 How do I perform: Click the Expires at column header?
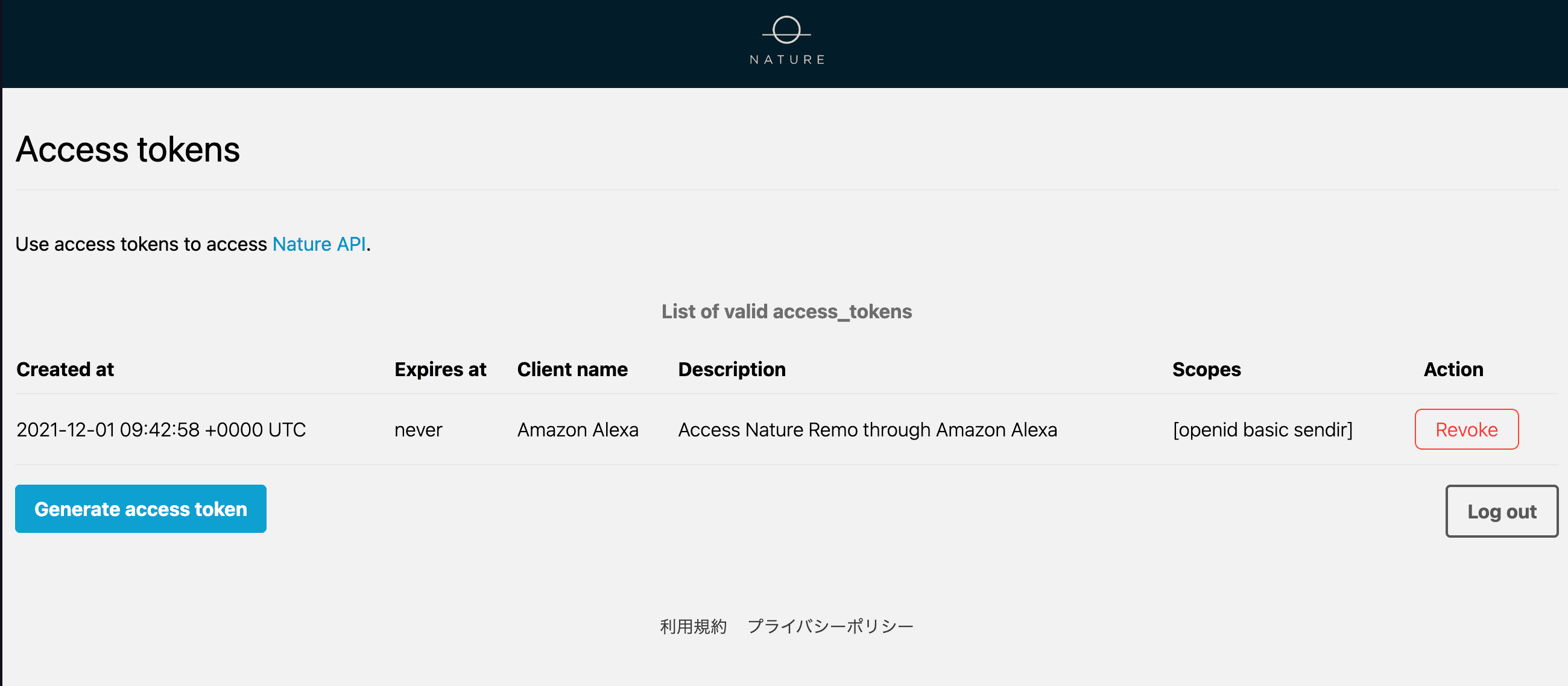[x=440, y=370]
